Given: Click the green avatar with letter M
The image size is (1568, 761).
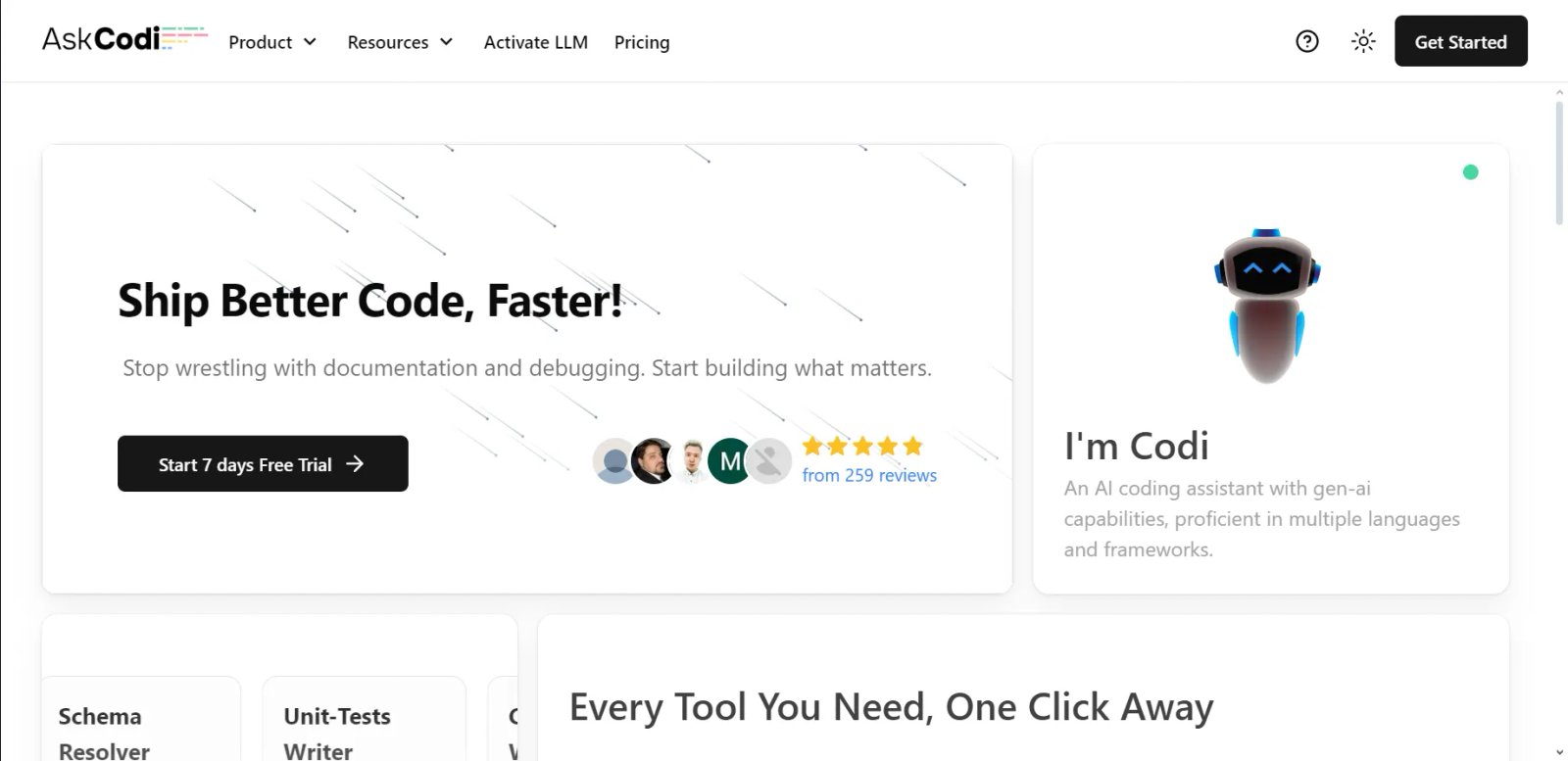Looking at the screenshot, I should pos(727,460).
